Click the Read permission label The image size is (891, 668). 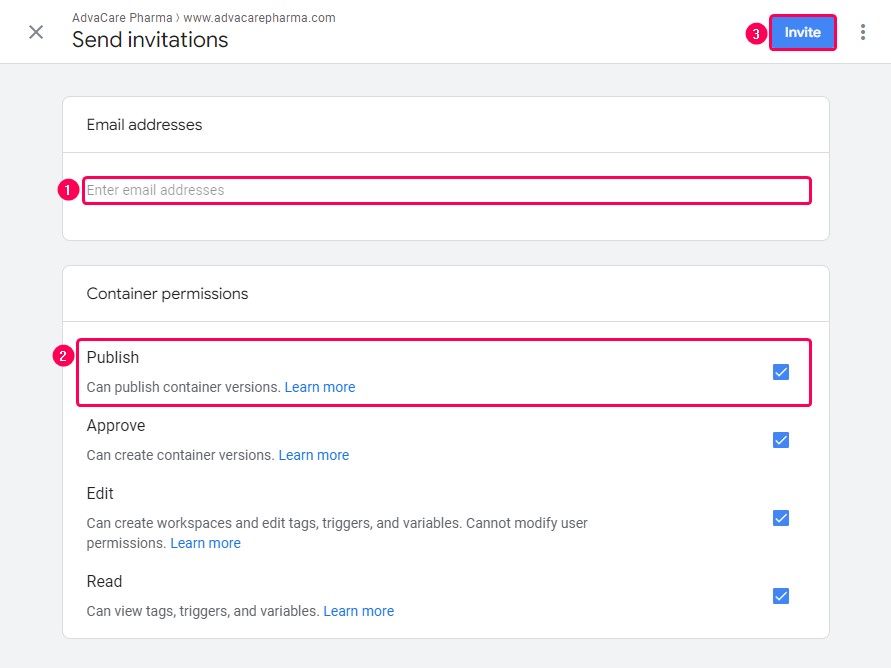[104, 582]
